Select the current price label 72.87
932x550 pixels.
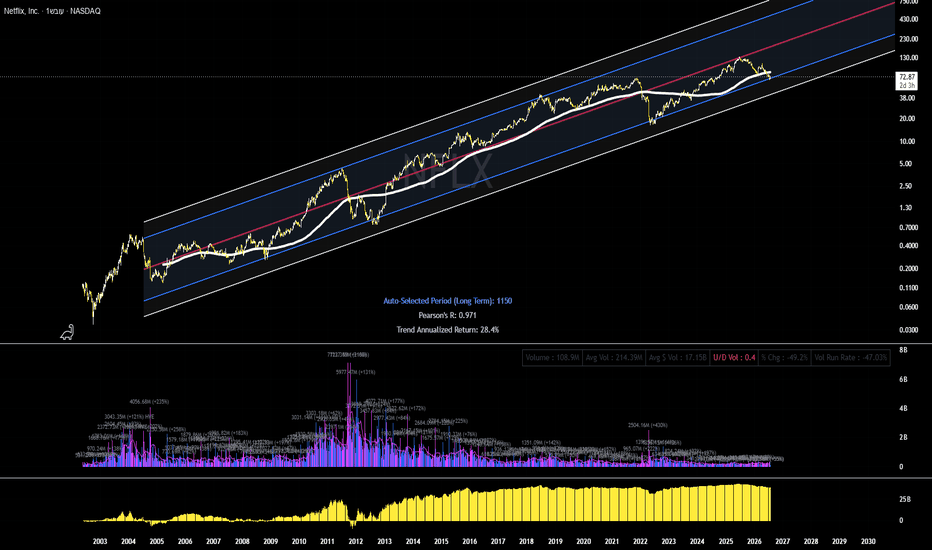coord(907,77)
